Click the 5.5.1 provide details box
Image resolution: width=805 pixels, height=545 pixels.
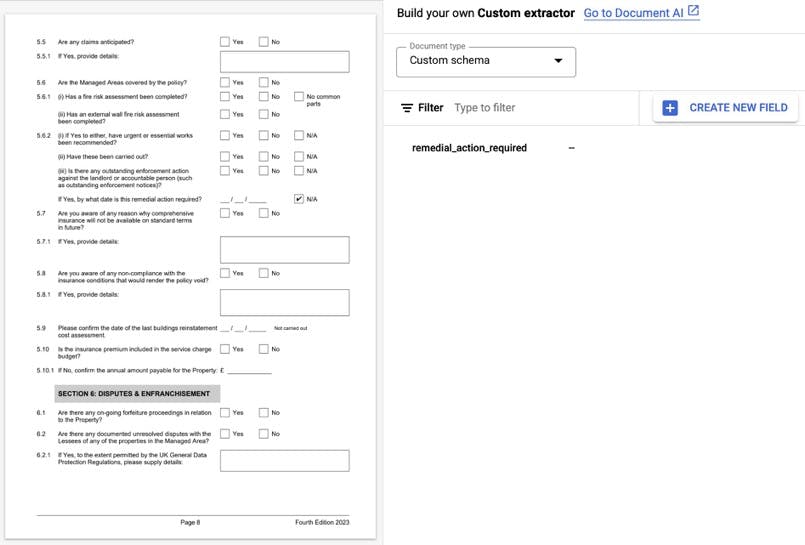285,62
